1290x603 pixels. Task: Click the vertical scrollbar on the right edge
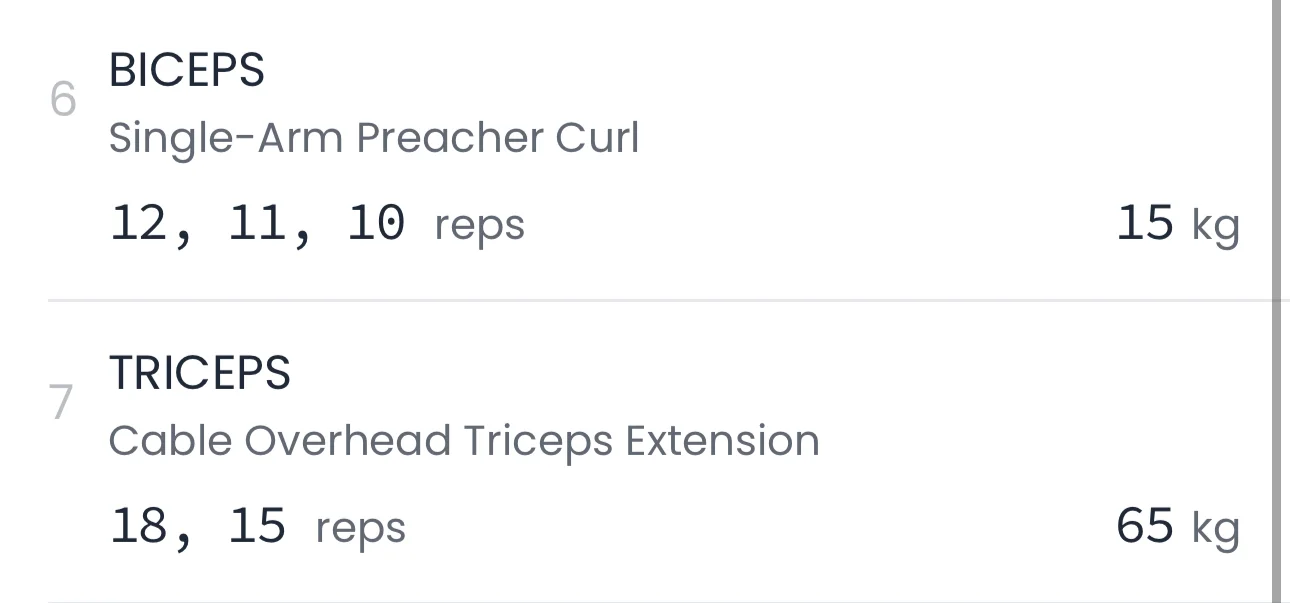1276,300
